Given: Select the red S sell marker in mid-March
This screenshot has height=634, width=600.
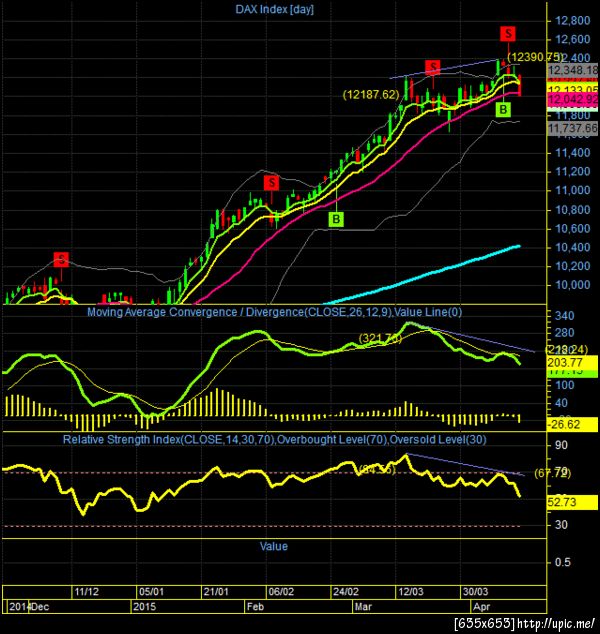Looking at the screenshot, I should [433, 67].
